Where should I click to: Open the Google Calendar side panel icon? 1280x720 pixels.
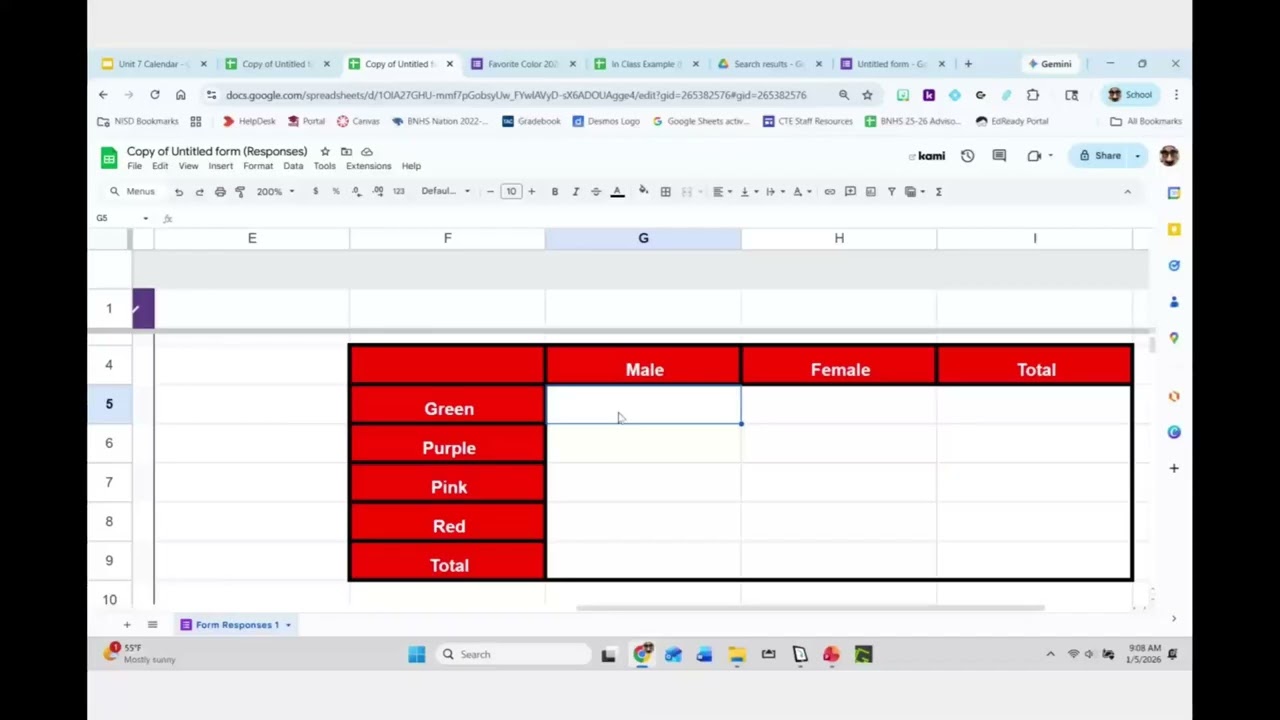point(1174,193)
